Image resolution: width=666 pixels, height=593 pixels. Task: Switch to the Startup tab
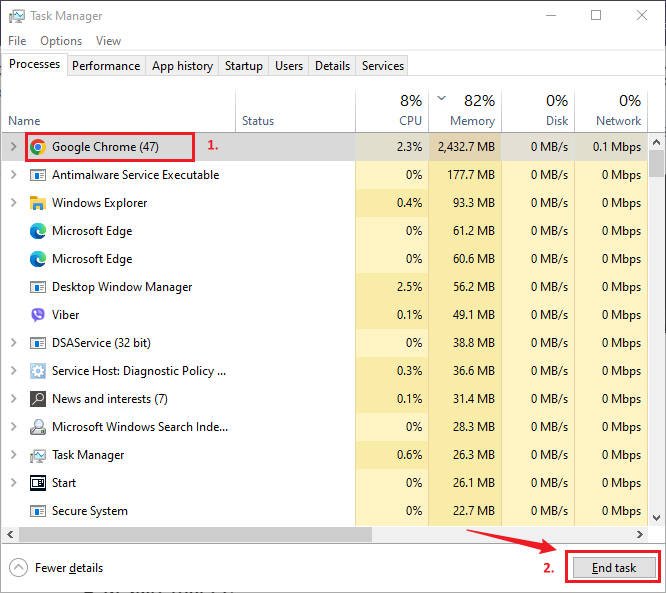(x=243, y=66)
